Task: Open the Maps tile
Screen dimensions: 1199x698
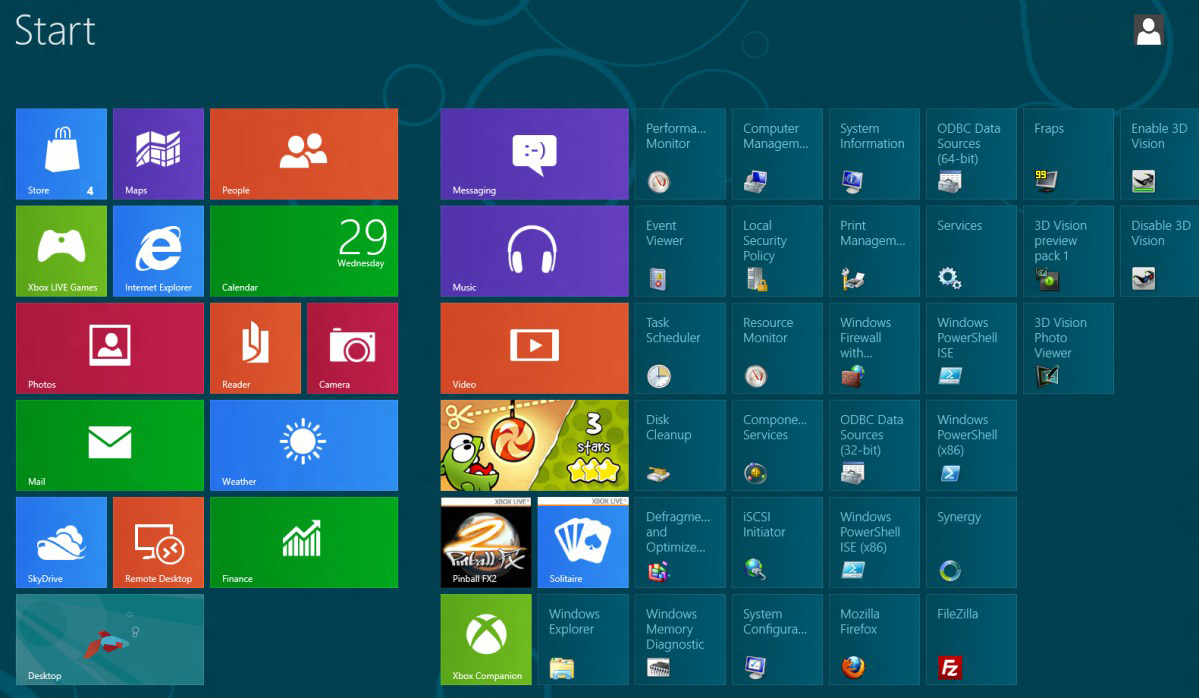Action: 158,154
